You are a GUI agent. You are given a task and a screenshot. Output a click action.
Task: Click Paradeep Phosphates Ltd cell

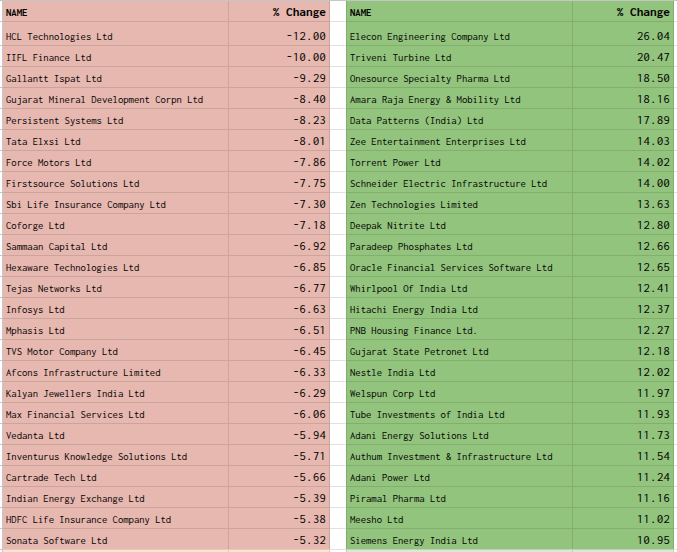pyautogui.click(x=459, y=247)
